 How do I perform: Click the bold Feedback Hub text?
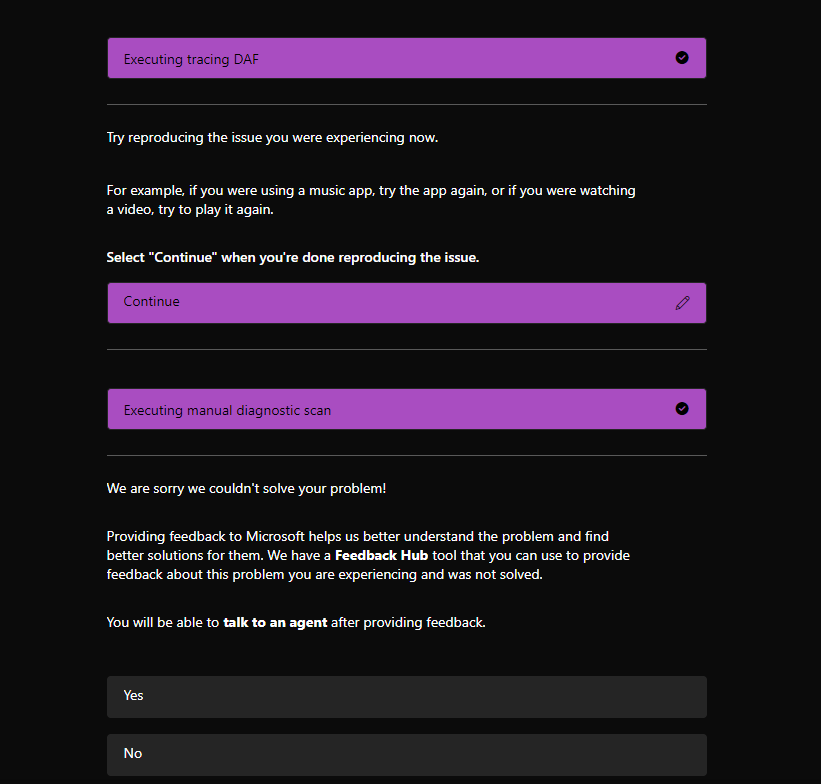pos(381,555)
